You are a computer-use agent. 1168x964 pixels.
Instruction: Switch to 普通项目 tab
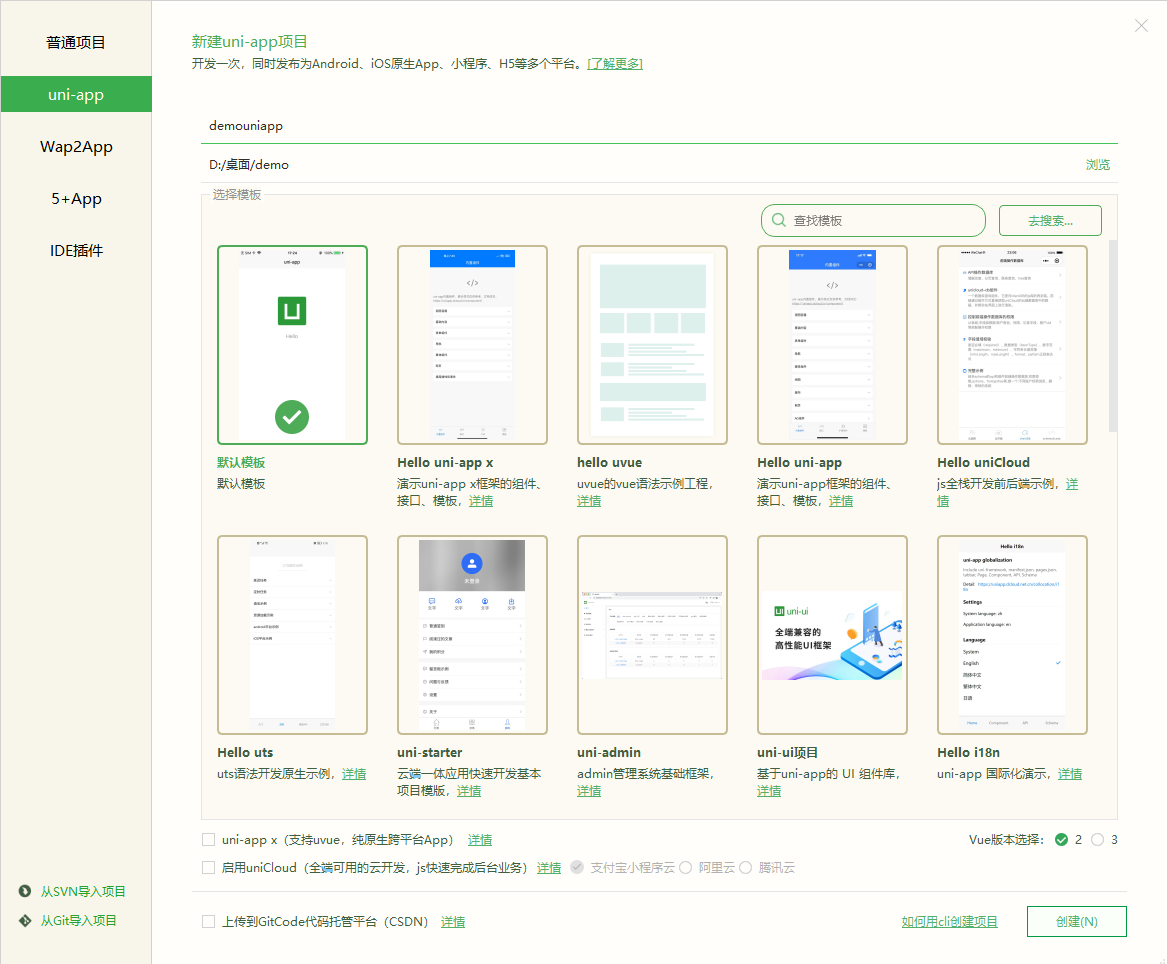pos(76,42)
